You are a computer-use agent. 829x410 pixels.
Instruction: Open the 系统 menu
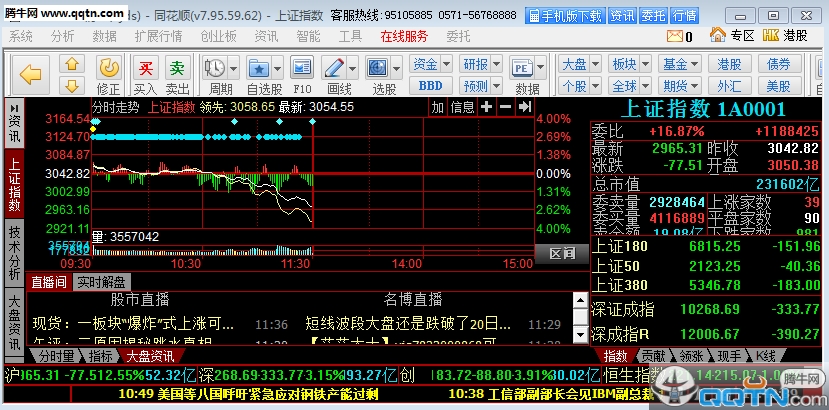(21, 36)
